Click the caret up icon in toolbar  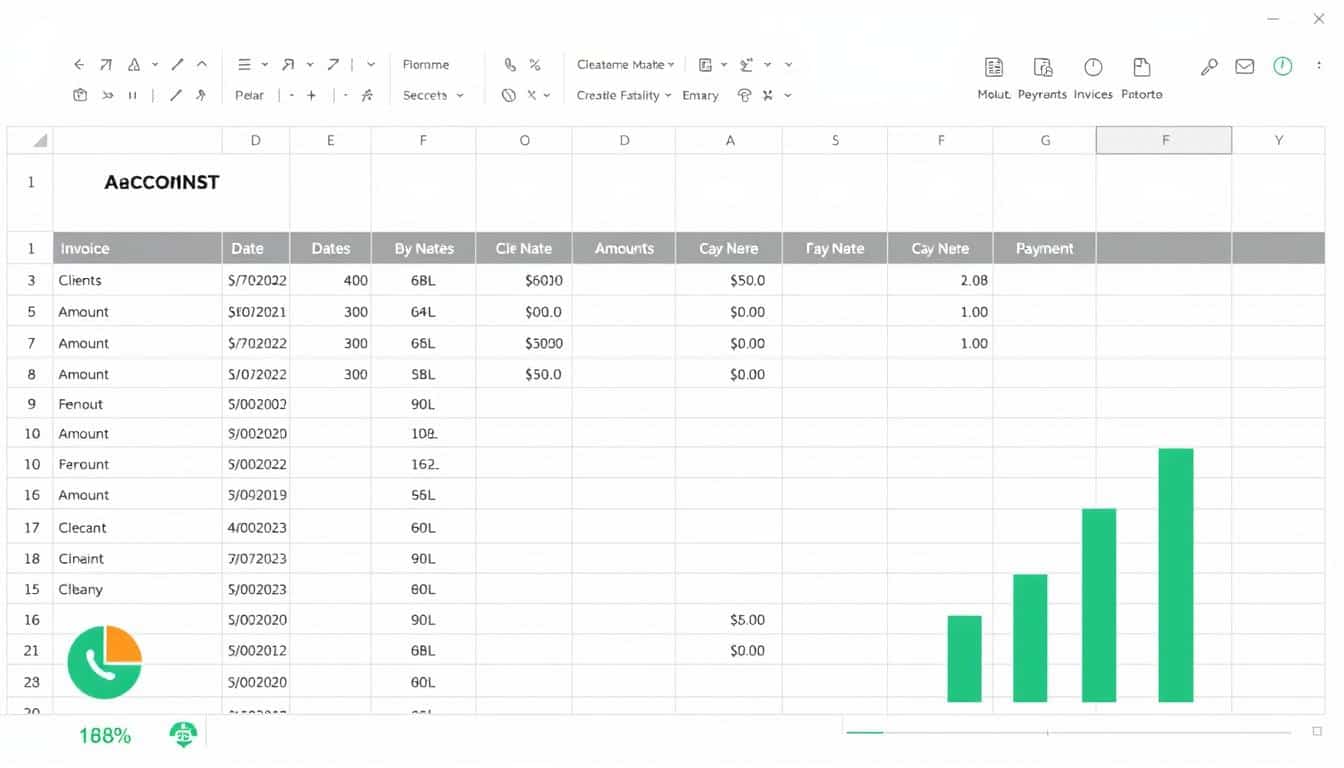click(201, 64)
